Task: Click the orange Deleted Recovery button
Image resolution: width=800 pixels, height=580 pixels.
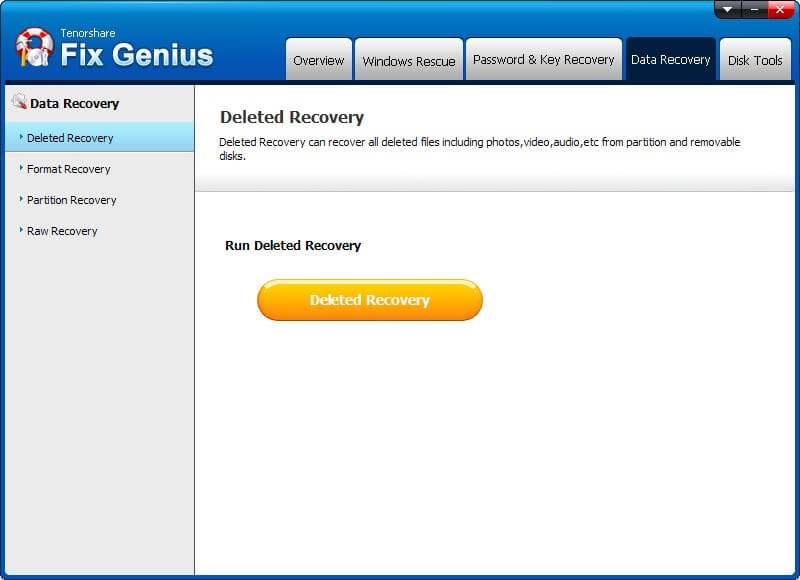Action: coord(370,300)
